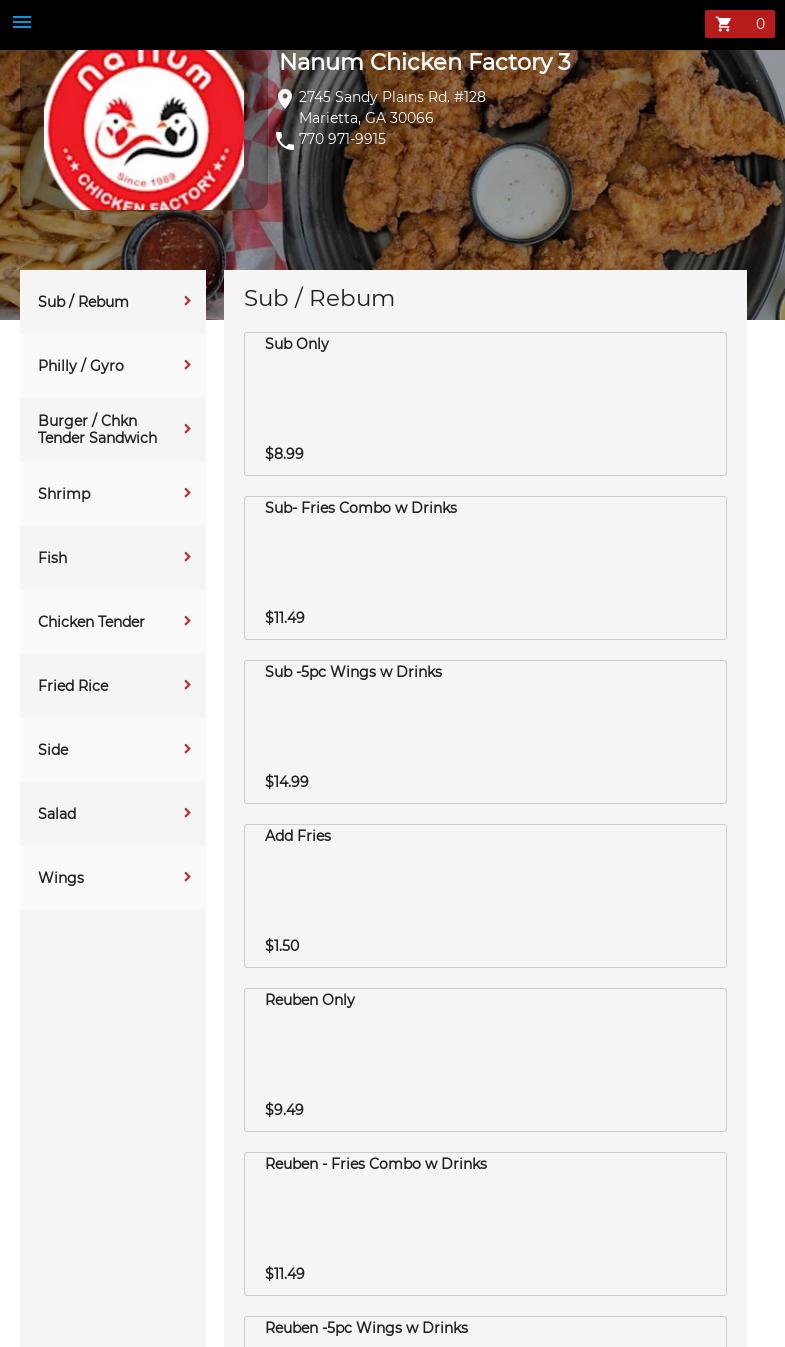Go to the Chicken Tender category

click(91, 622)
